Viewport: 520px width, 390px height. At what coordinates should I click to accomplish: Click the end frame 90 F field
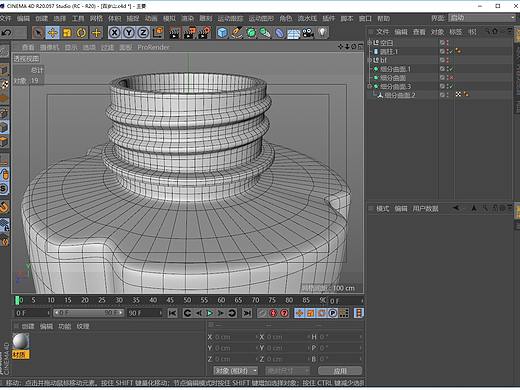[145, 313]
